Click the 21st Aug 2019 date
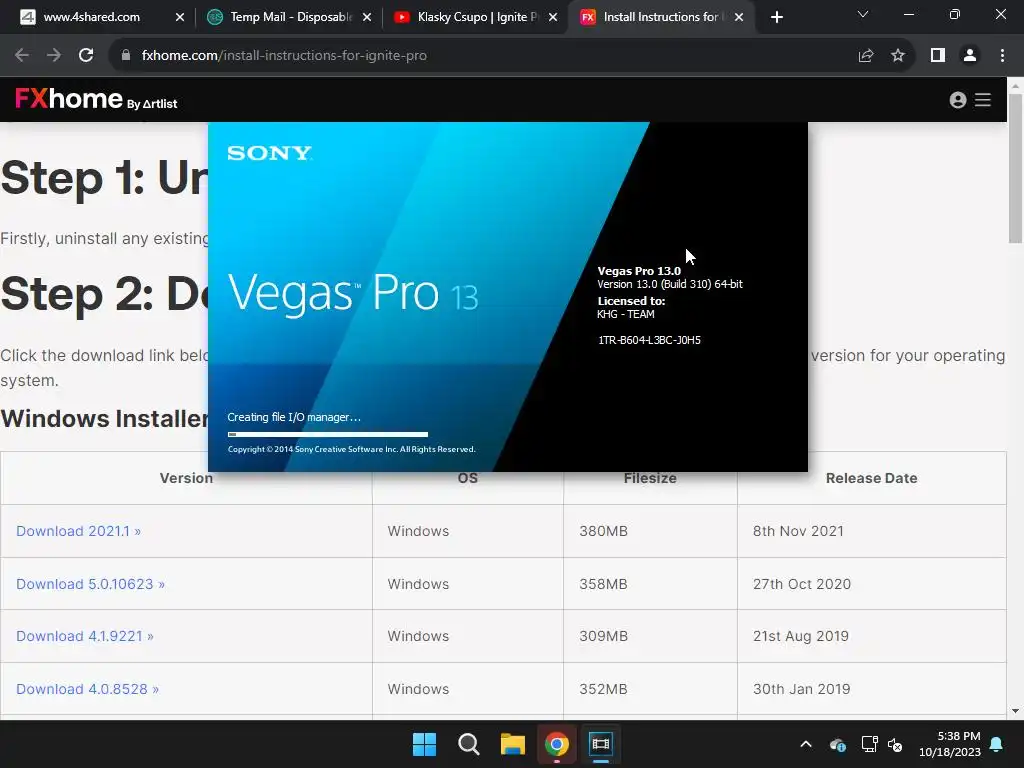1024x768 pixels. coord(801,636)
